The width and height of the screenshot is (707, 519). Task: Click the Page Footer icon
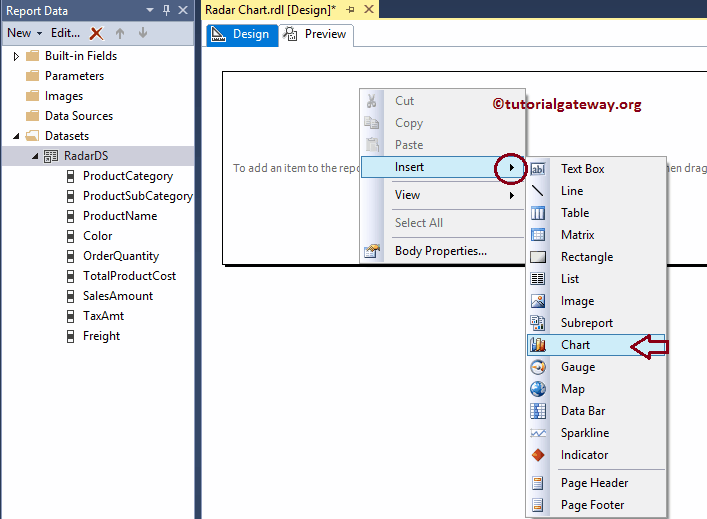[x=537, y=505]
